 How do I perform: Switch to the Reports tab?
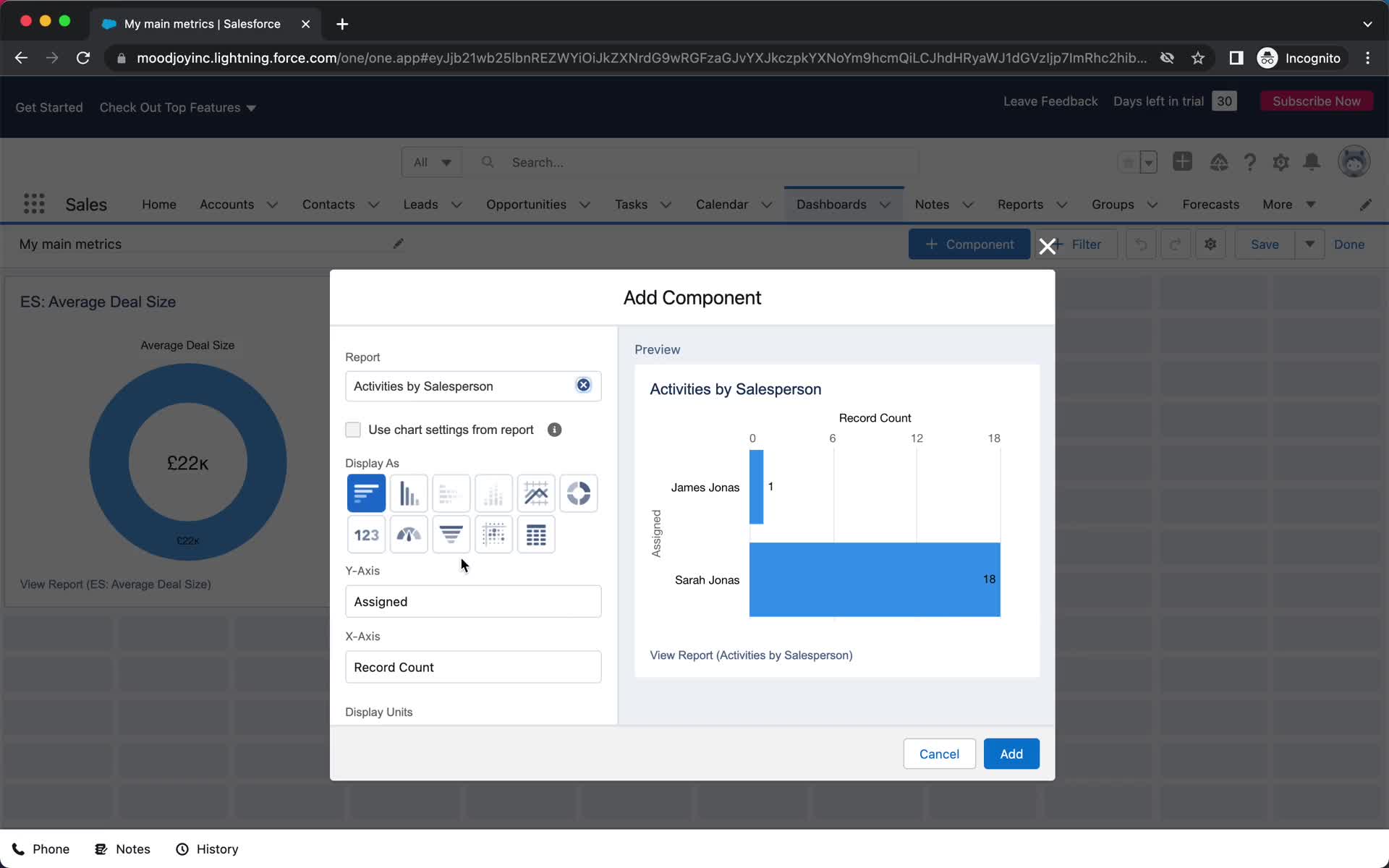[x=1019, y=203]
